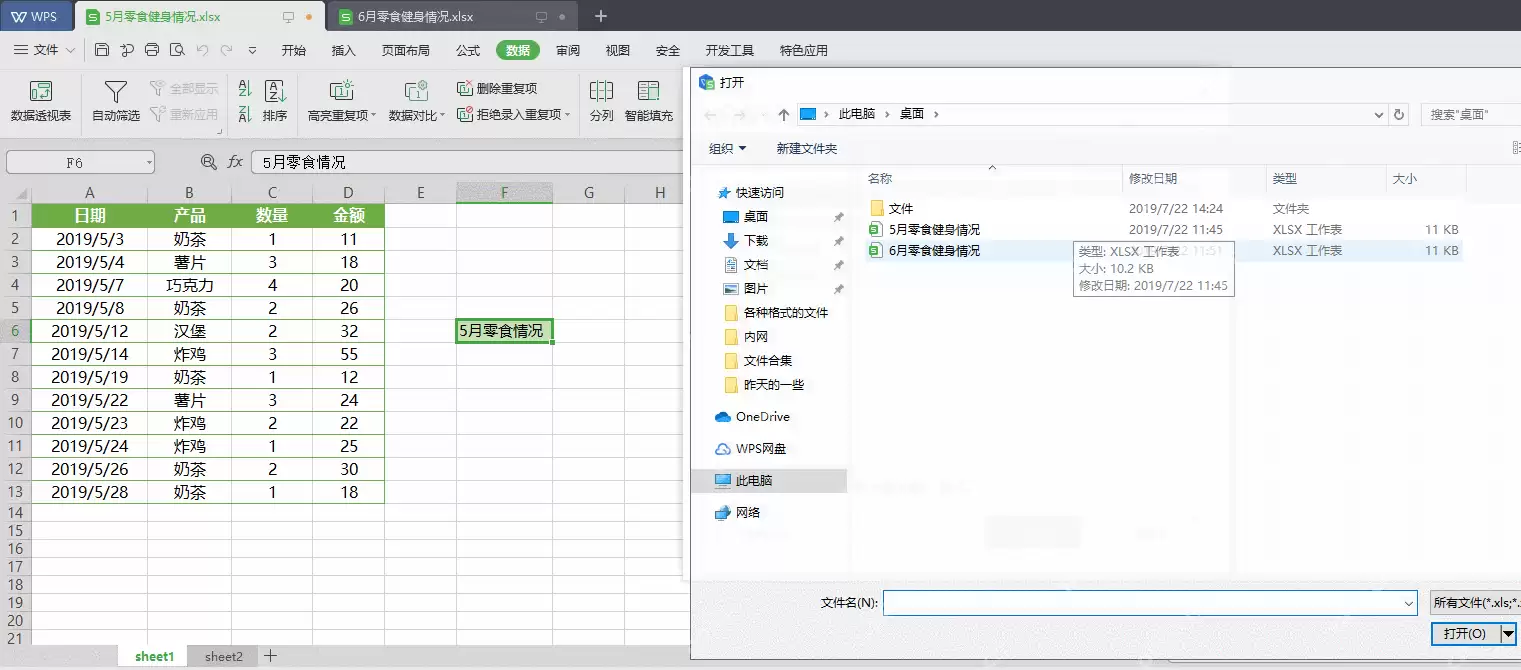Open the 组织 dropdown in Open dialog
Screen dimensions: 1521x670
(728, 149)
